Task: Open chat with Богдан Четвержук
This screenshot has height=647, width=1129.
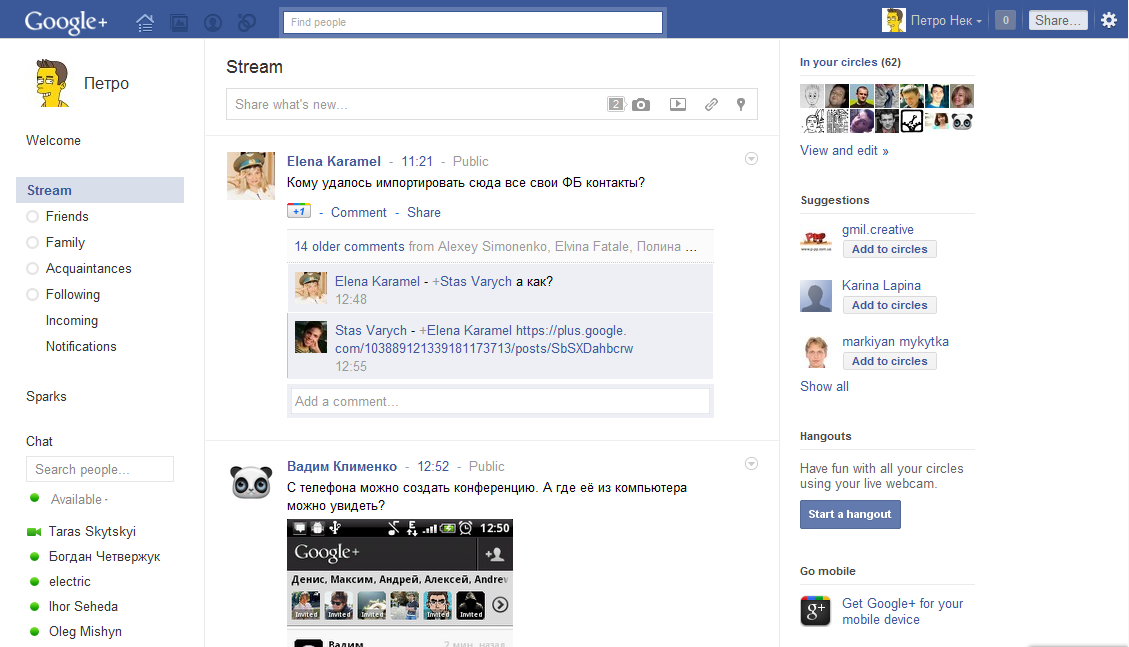Action: [104, 556]
